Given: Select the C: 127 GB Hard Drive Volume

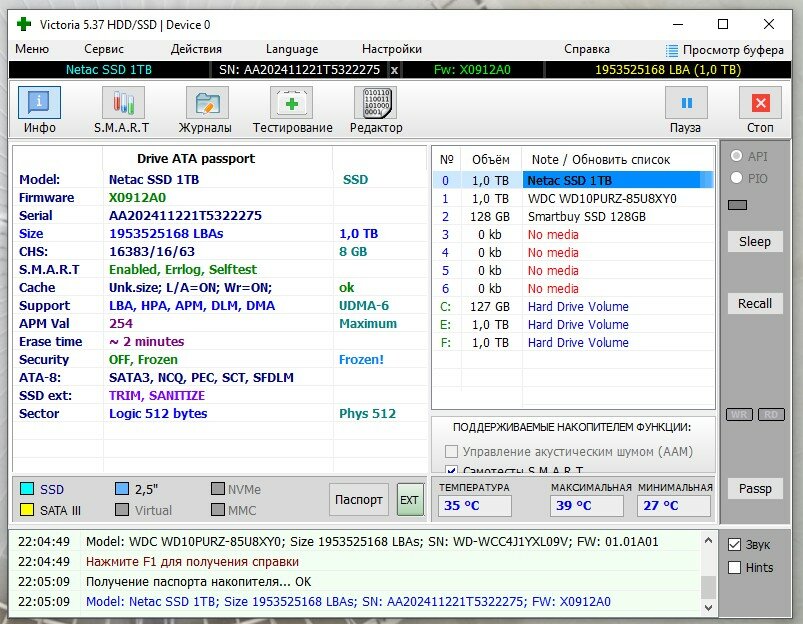Looking at the screenshot, I should click(573, 306).
